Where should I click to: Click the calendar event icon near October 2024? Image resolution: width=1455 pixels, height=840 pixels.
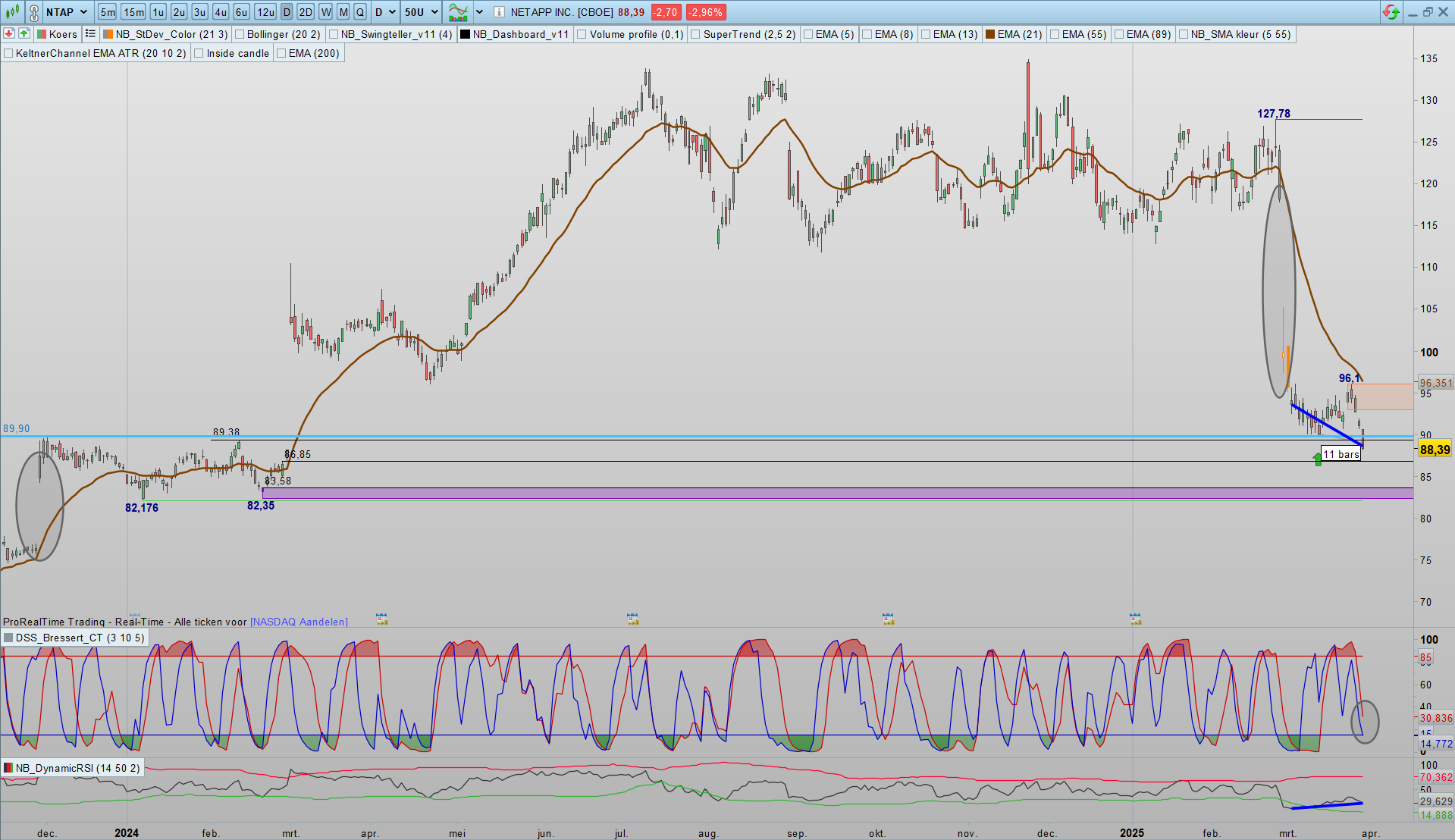(x=888, y=619)
